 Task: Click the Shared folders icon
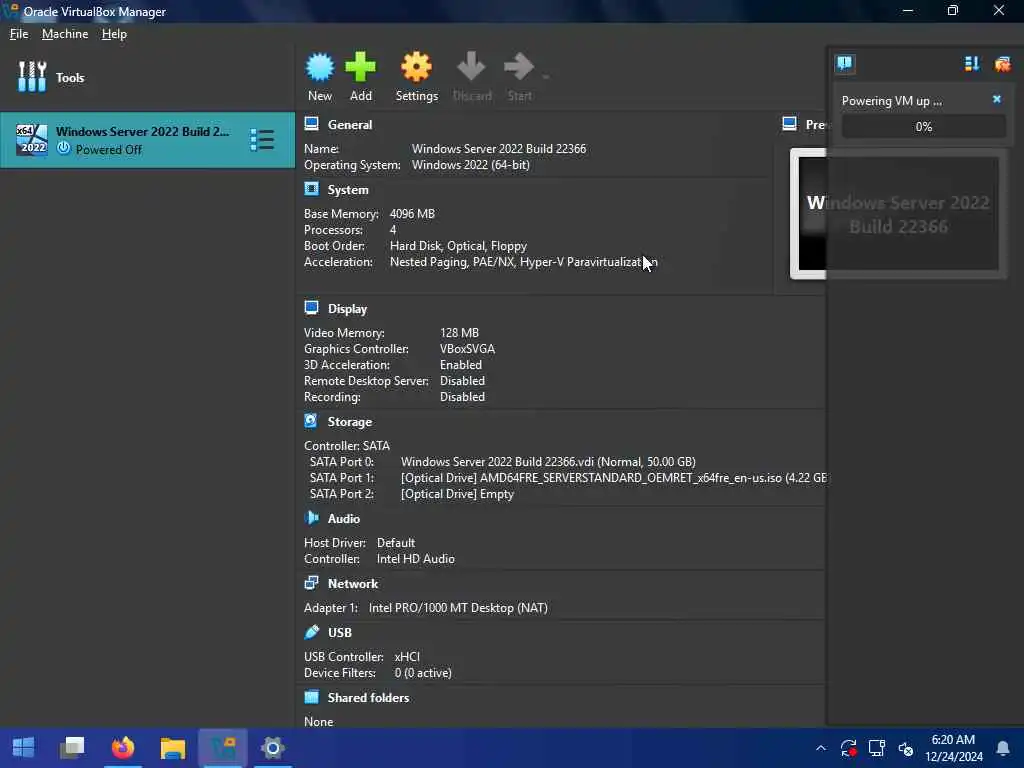tap(312, 697)
